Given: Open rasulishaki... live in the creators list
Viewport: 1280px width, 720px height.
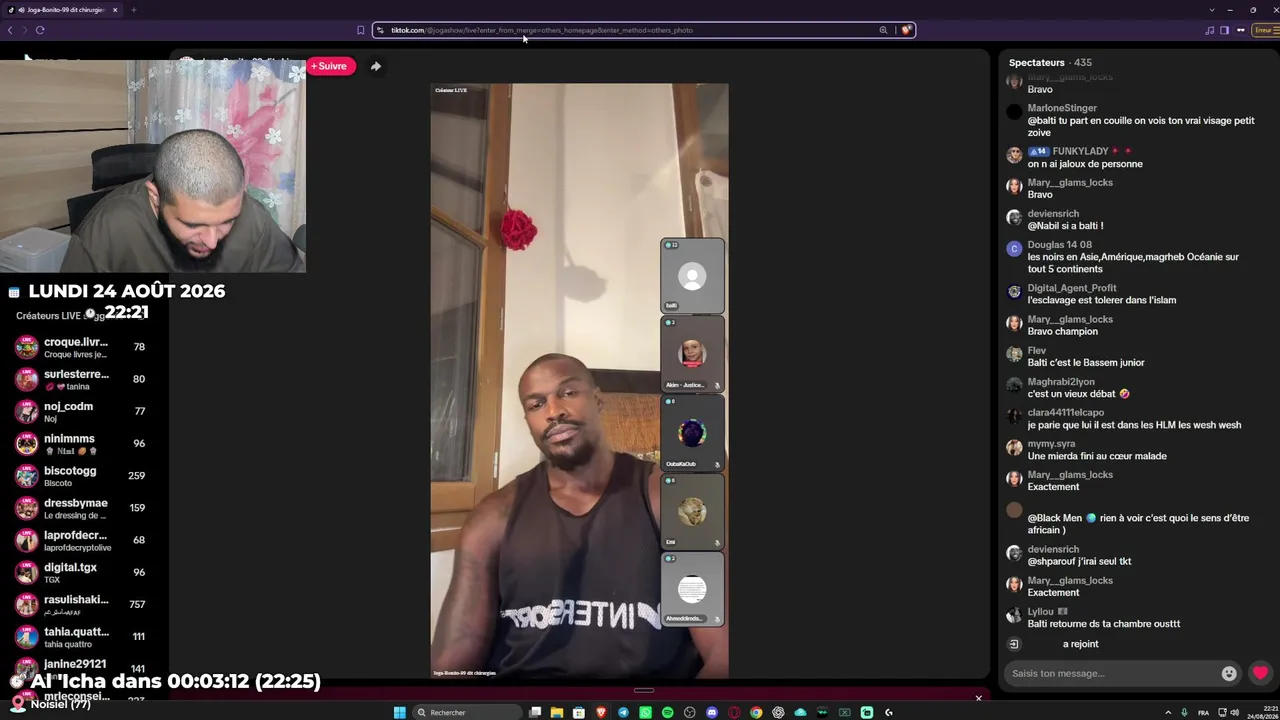Looking at the screenshot, I should click(82, 604).
